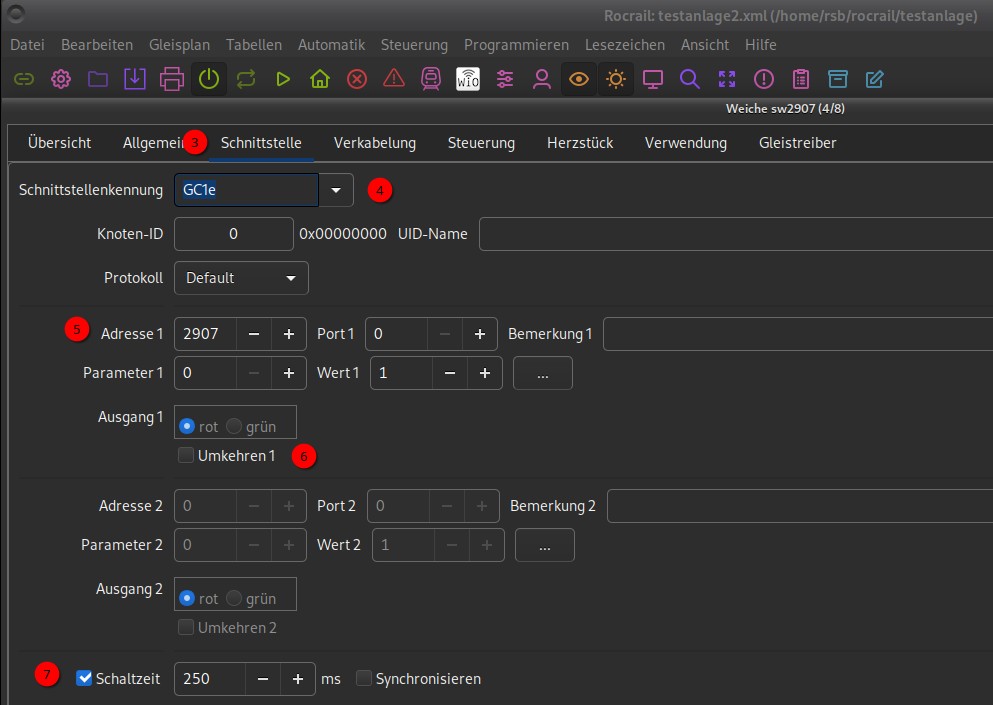Expand the Protokoll Default dropdown
This screenshot has width=993, height=705.
241,278
